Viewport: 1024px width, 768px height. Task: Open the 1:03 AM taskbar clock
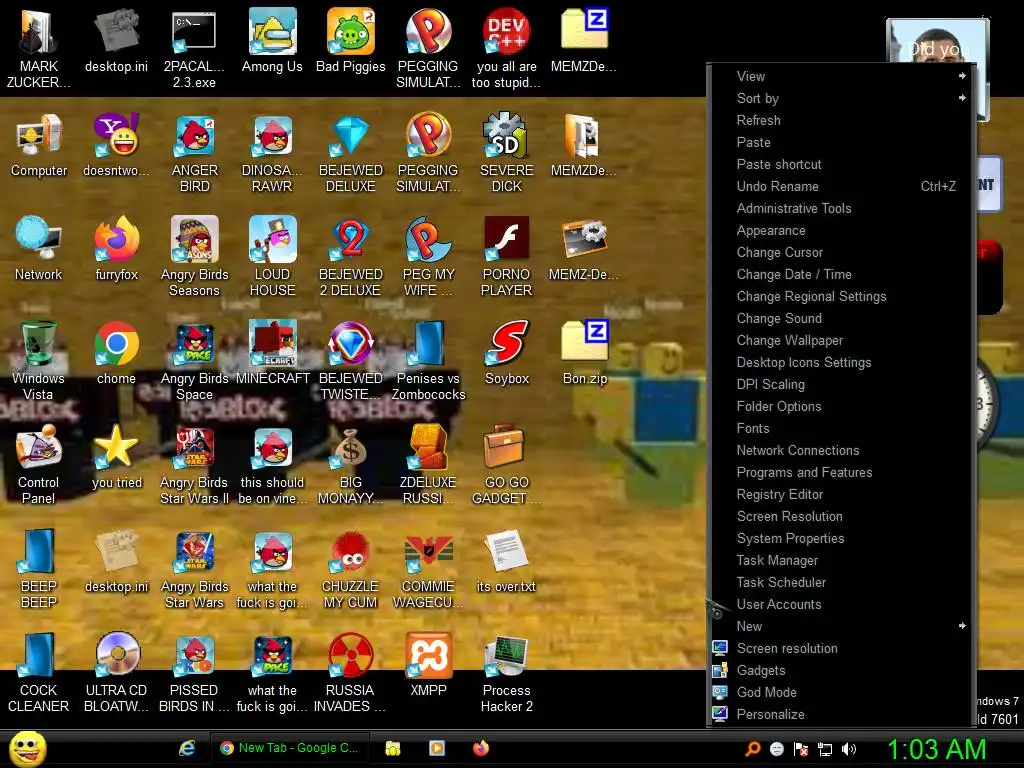tap(936, 749)
